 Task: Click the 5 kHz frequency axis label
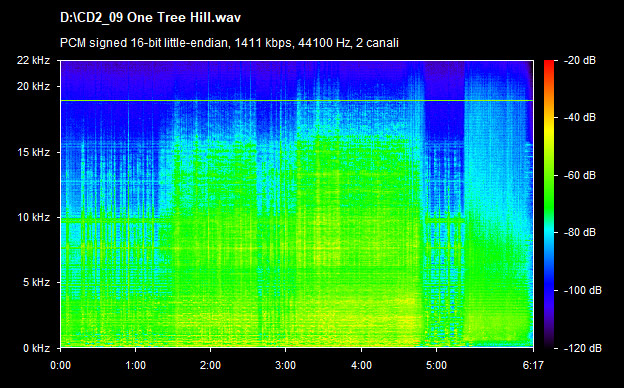pyautogui.click(x=36, y=283)
